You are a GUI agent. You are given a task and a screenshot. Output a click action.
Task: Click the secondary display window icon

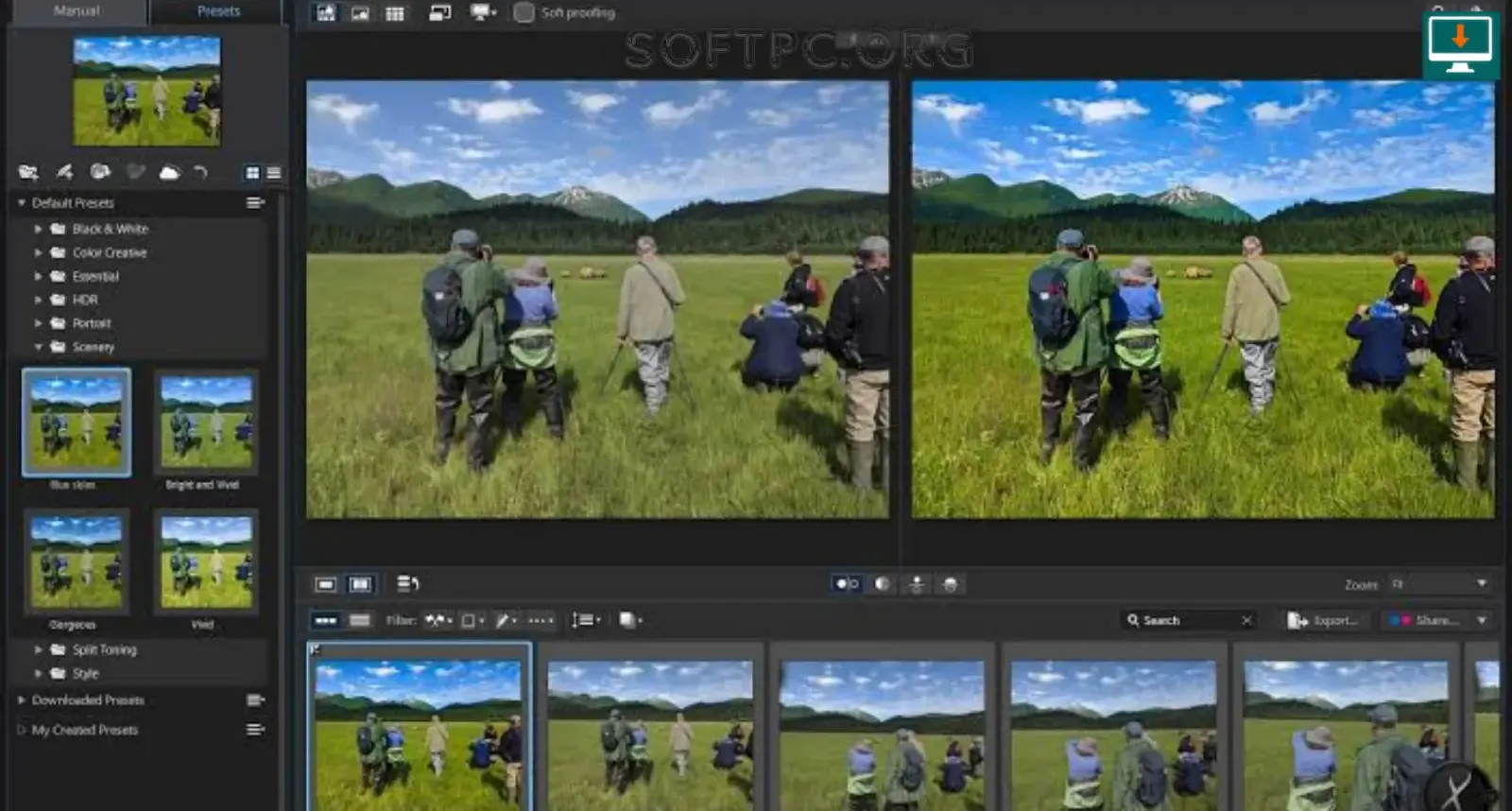click(439, 13)
